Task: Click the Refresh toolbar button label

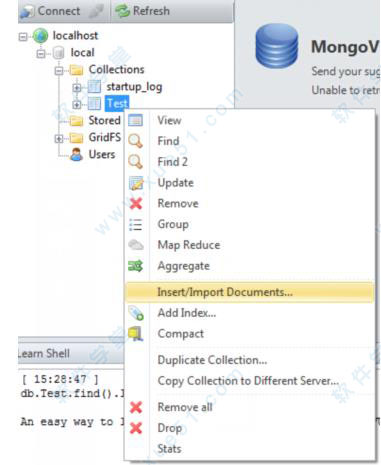Action: coord(151,11)
